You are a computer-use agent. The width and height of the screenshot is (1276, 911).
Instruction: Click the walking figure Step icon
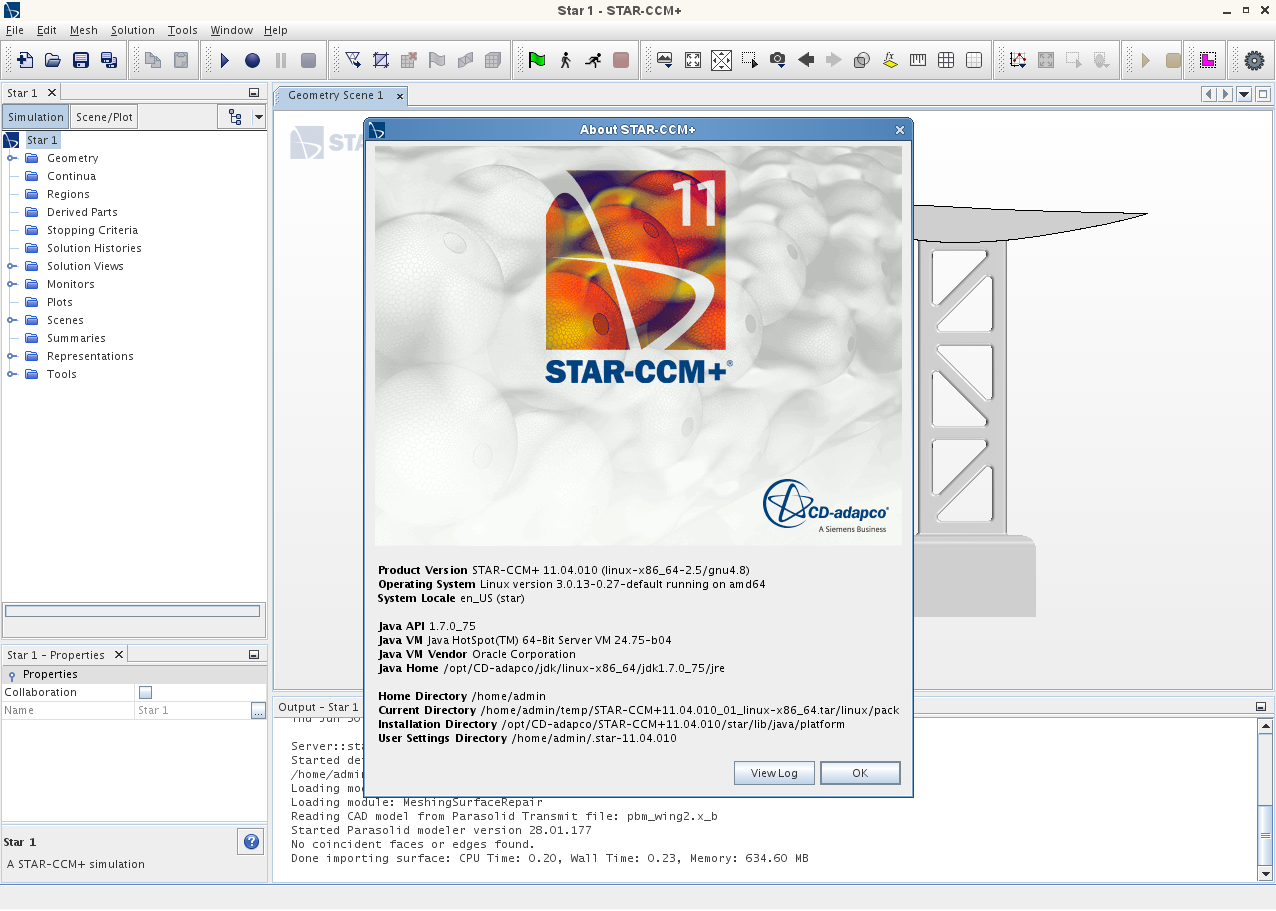[x=565, y=60]
